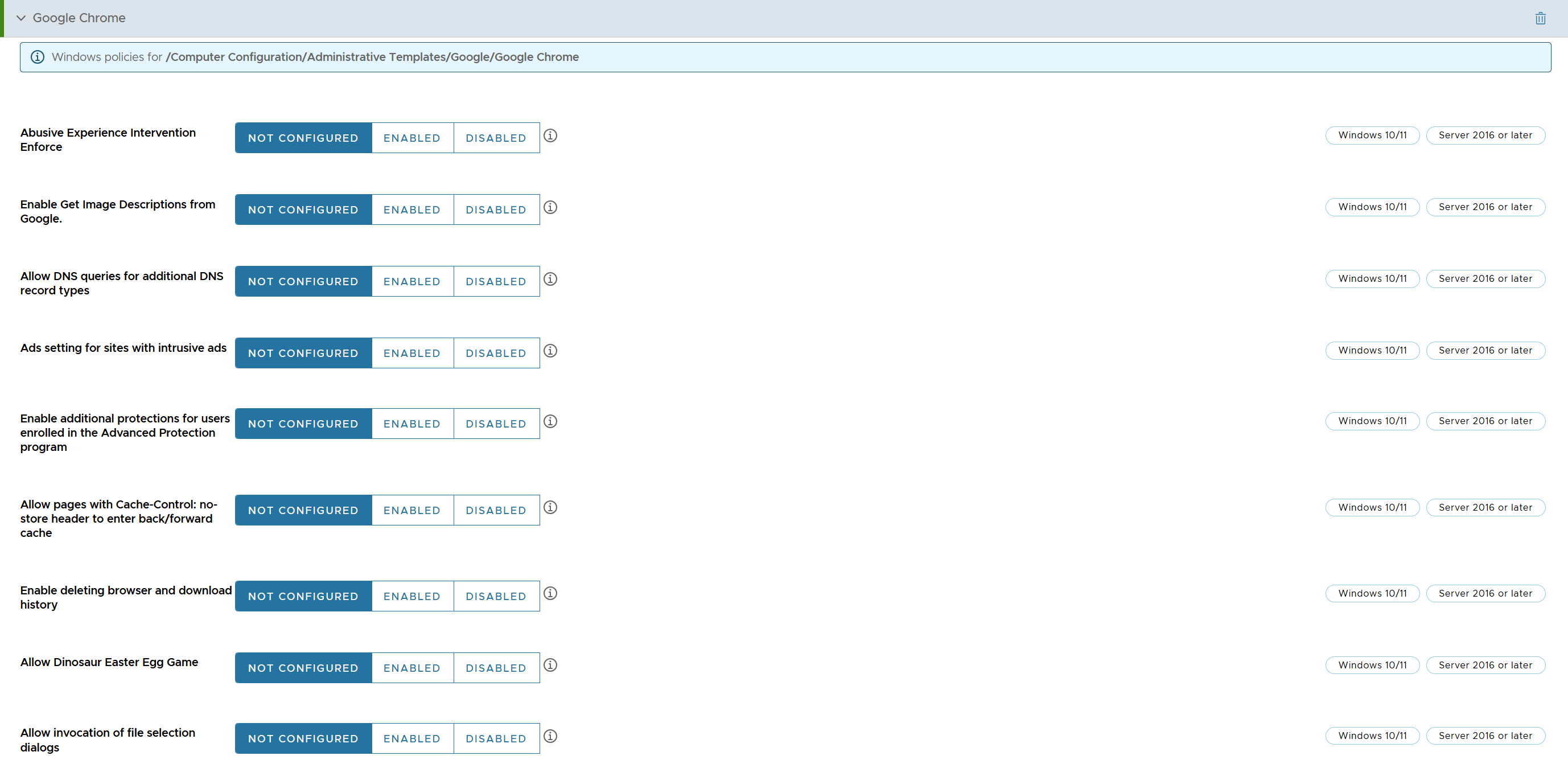
Task: Select Not Configured for Advanced Protection program
Action: click(303, 425)
